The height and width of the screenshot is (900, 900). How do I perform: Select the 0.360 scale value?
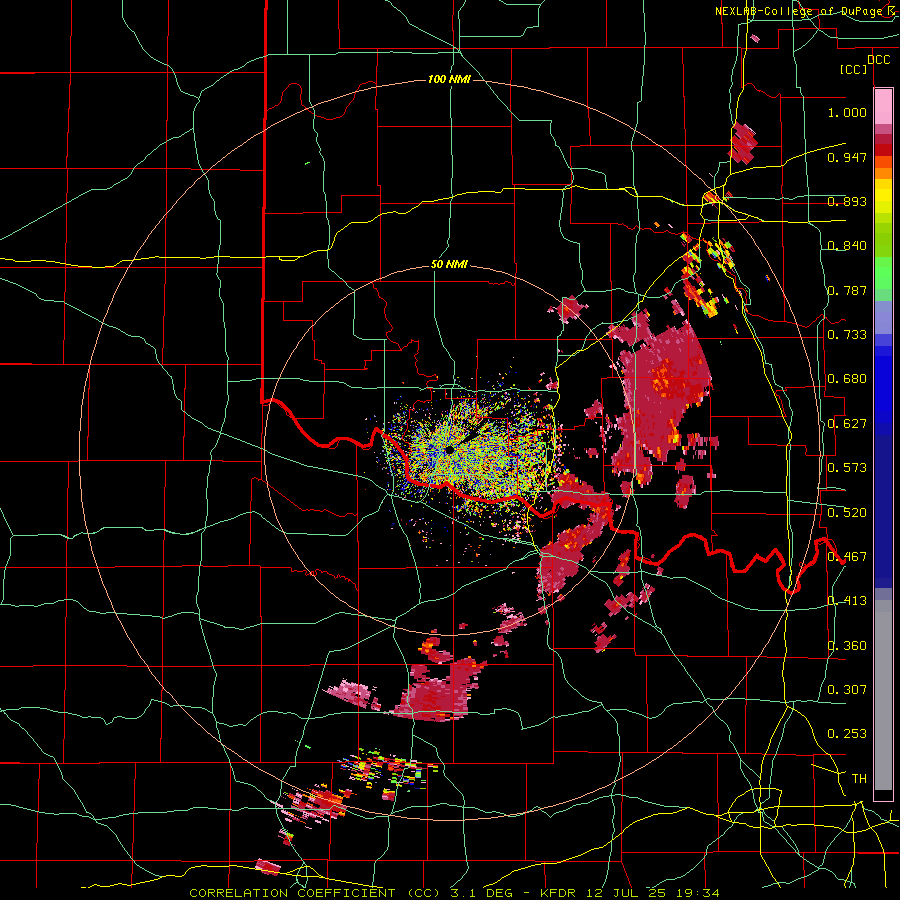[847, 646]
